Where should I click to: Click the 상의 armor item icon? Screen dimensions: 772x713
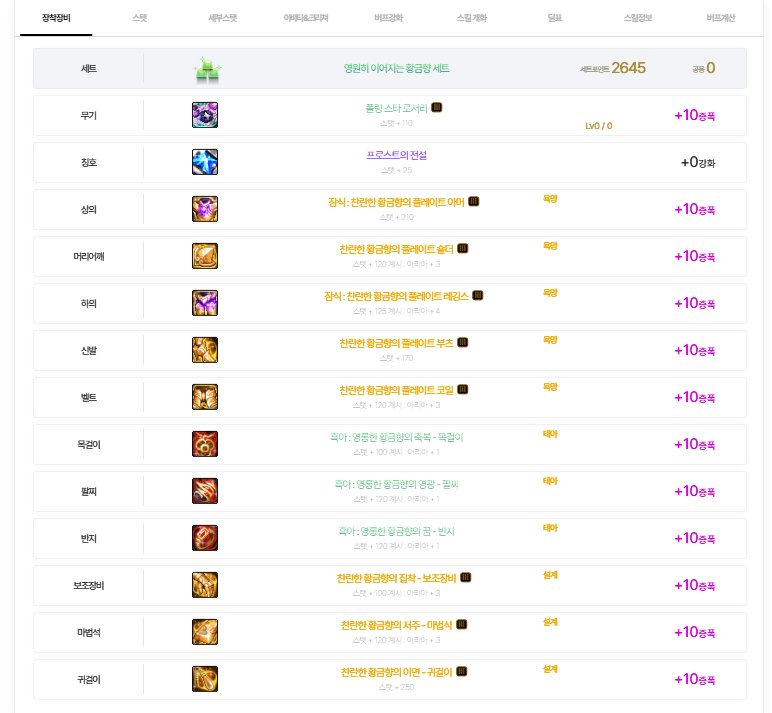205,209
